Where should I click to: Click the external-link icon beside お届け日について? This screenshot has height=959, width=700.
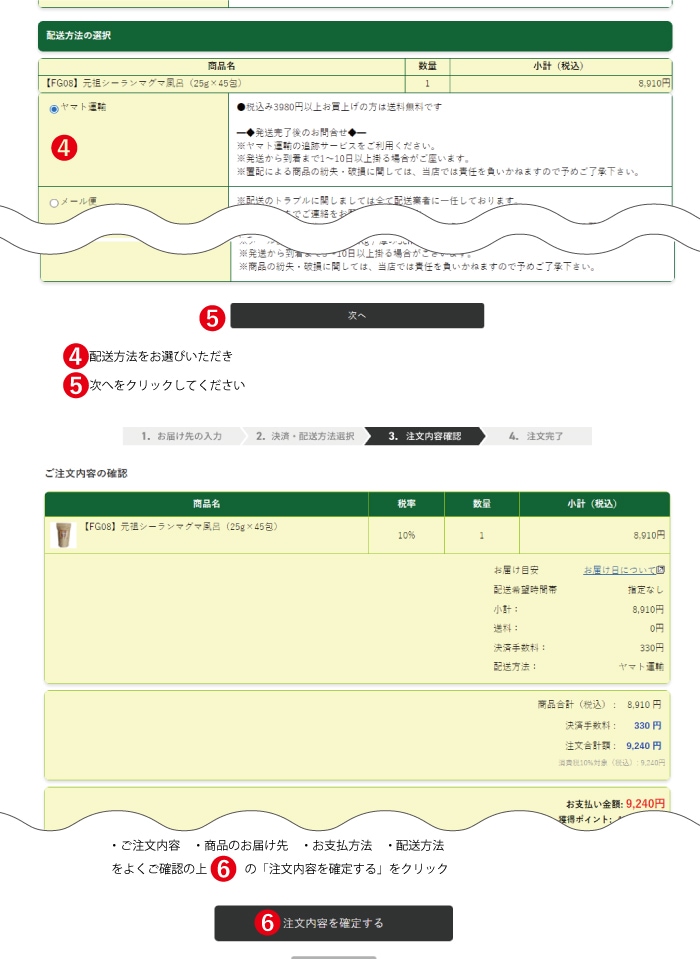[x=661, y=570]
